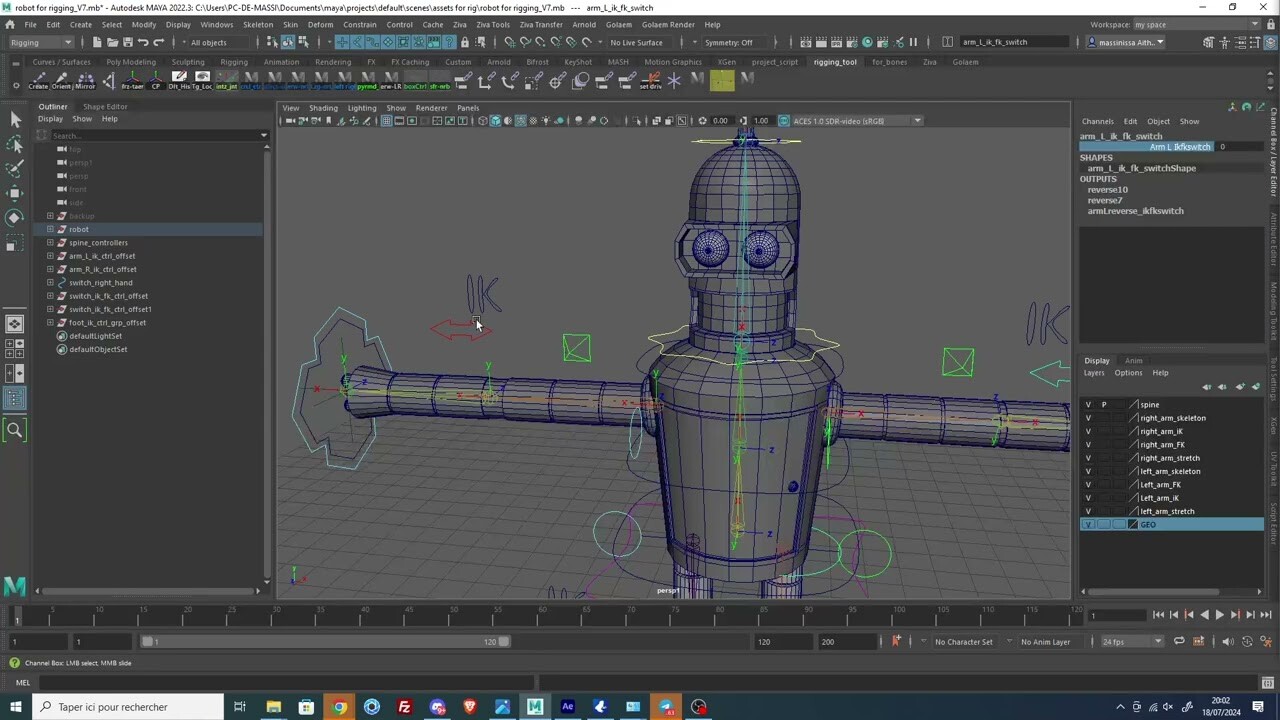Click the Zoom magnifier tool in left toolbox

click(x=15, y=430)
